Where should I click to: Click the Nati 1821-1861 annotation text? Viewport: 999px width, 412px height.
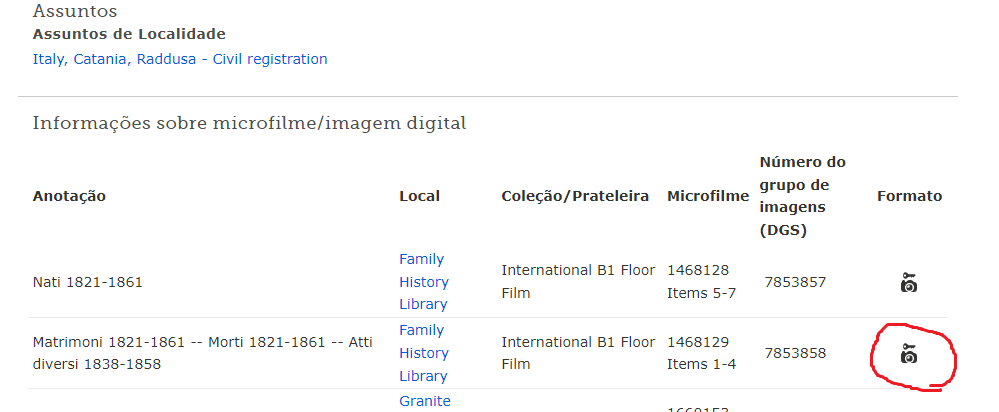[88, 281]
